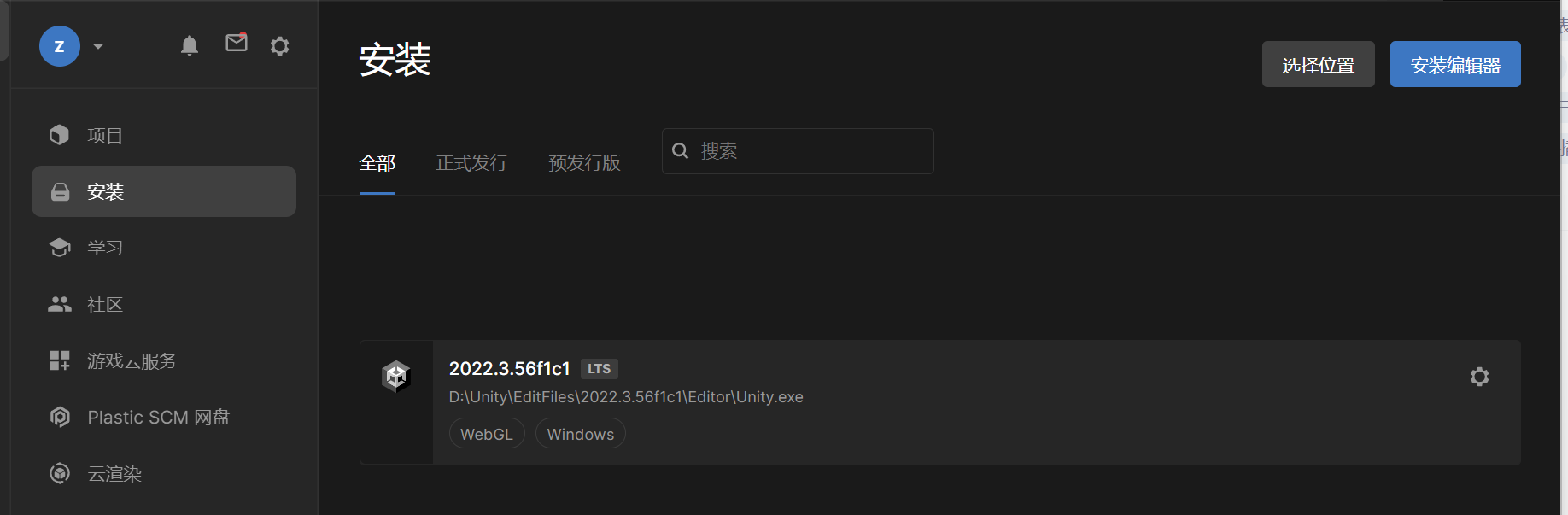Click the 选择位置 button
The height and width of the screenshot is (515, 1568).
click(1319, 64)
